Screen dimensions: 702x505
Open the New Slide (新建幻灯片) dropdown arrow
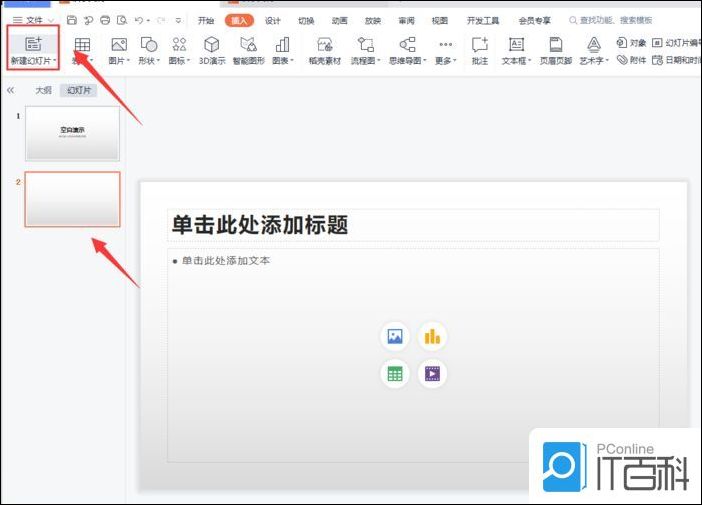[55, 60]
